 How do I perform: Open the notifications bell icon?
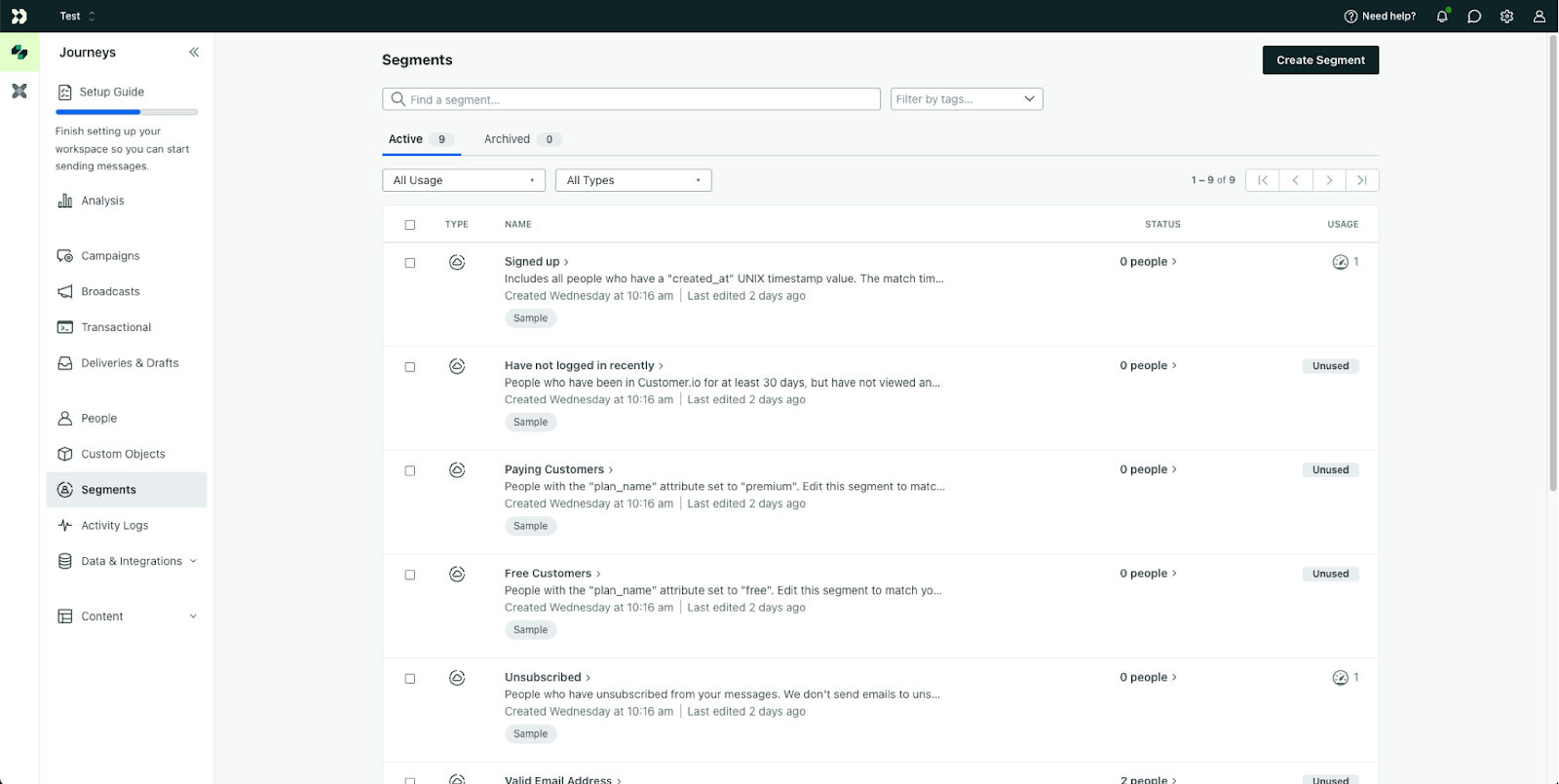1442,16
